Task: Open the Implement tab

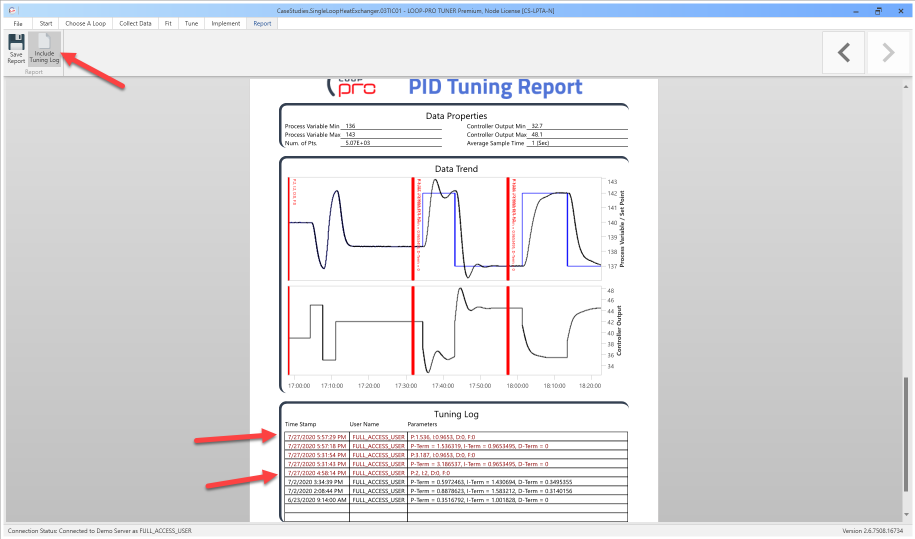Action: tap(226, 23)
